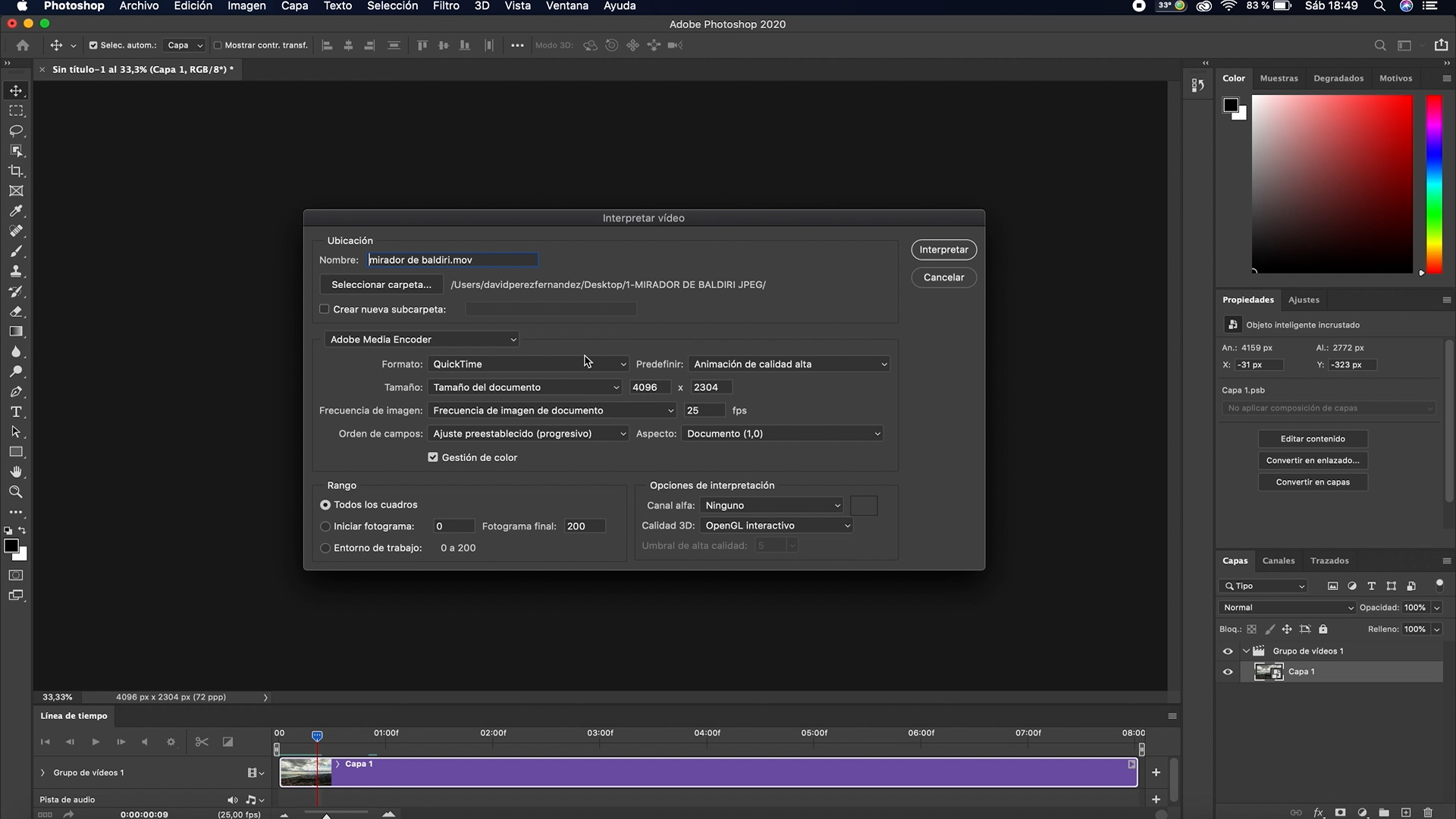Filter layers by text with the T icon
The image size is (1456, 819).
pyautogui.click(x=1372, y=585)
